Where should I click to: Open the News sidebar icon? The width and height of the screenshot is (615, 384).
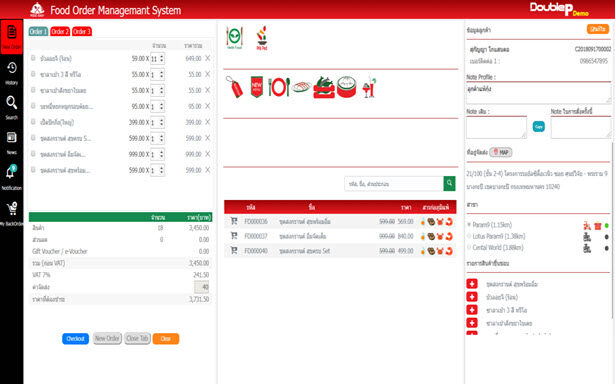(11, 142)
